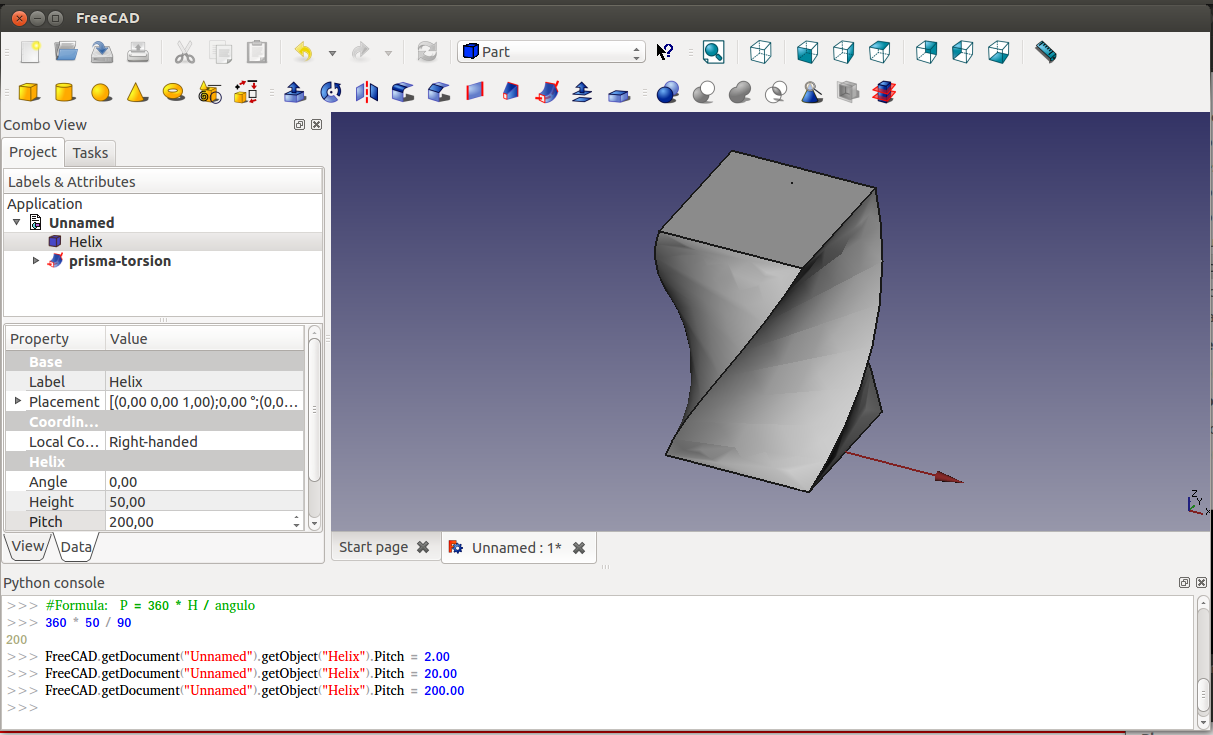Collapse the Unnamed document tree node
1213x735 pixels.
pyautogui.click(x=17, y=223)
